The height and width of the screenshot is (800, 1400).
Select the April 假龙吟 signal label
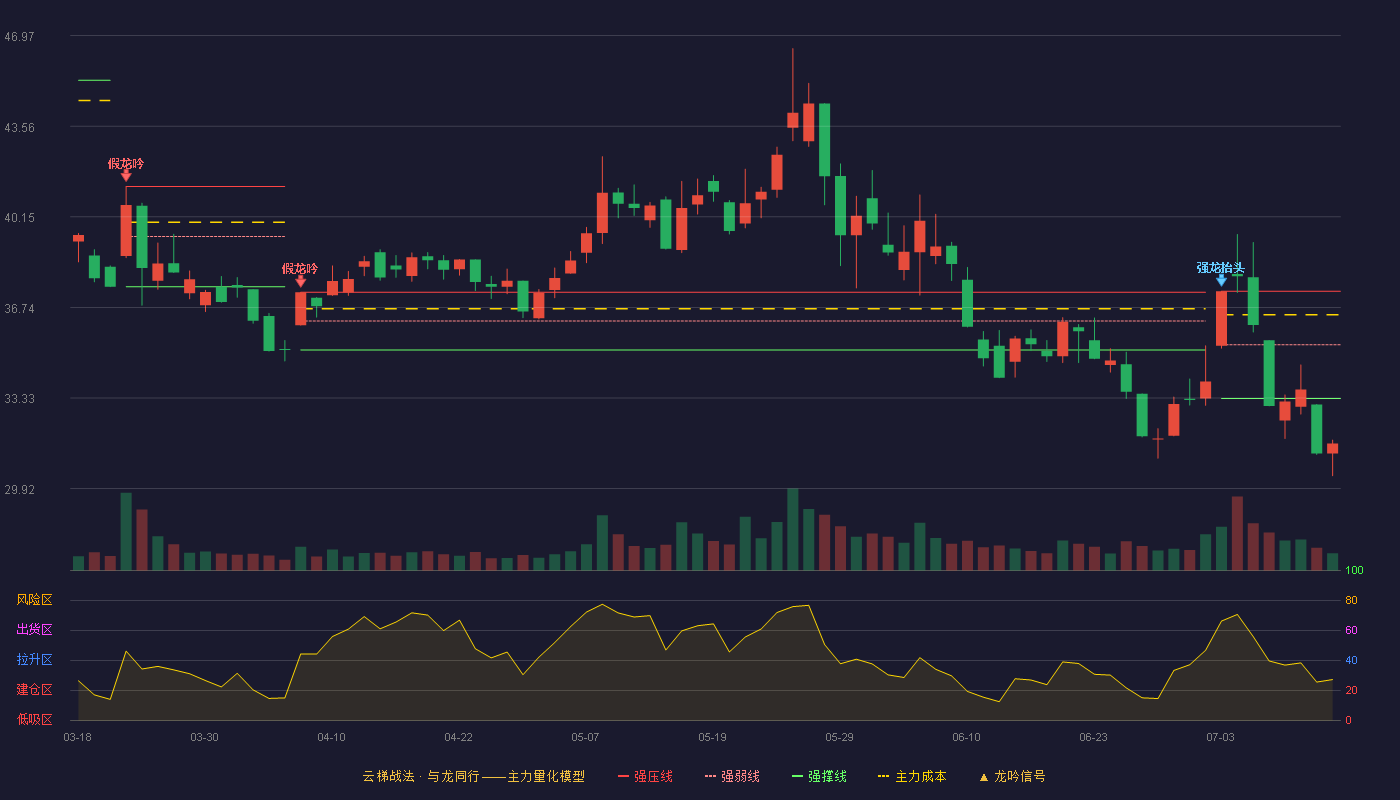[300, 268]
